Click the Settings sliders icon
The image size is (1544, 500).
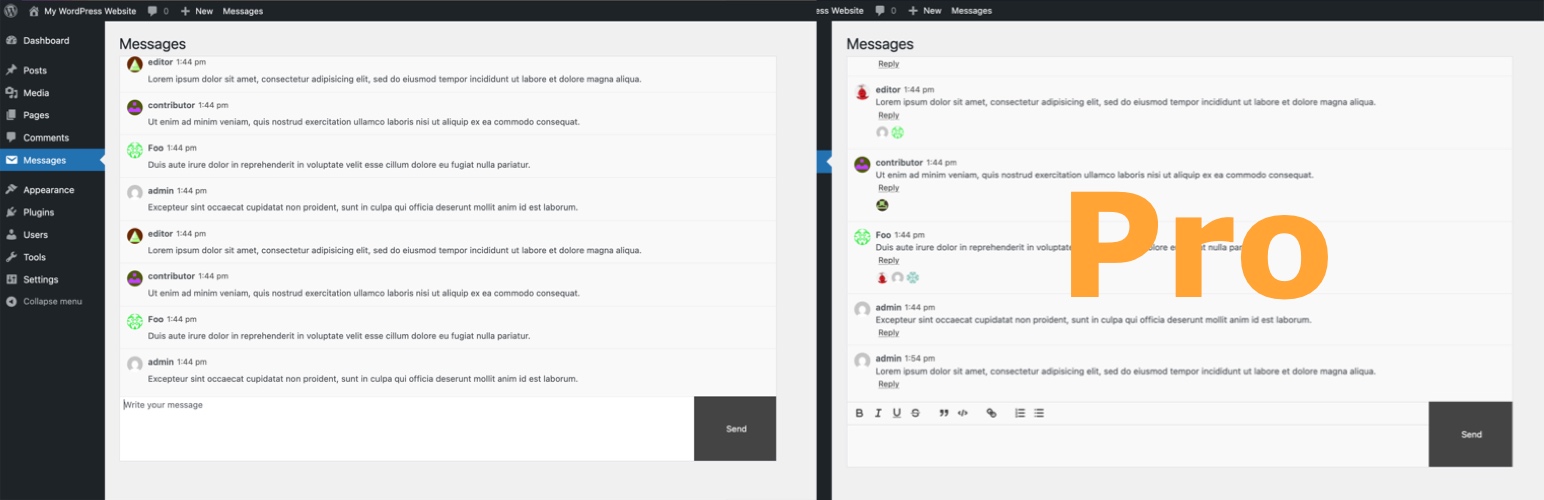pyautogui.click(x=11, y=279)
